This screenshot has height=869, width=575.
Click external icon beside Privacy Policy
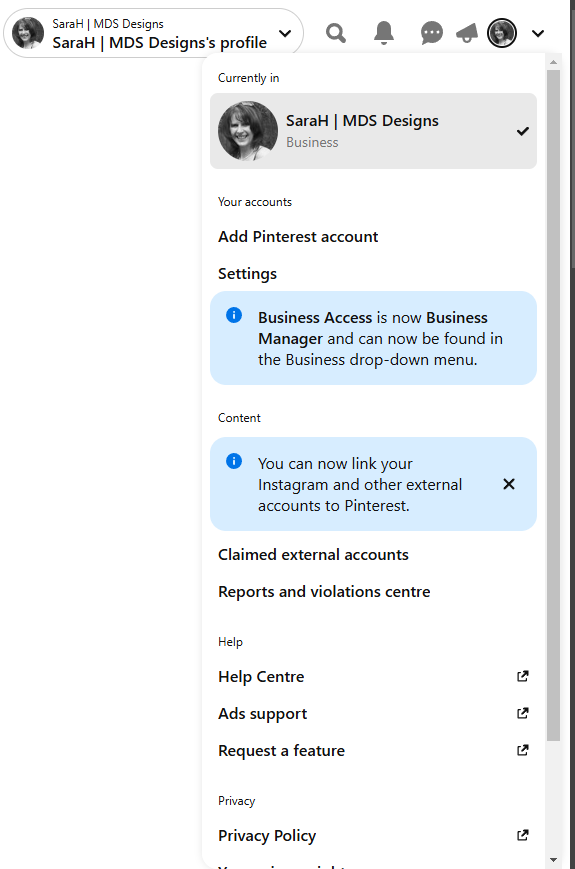click(x=522, y=835)
